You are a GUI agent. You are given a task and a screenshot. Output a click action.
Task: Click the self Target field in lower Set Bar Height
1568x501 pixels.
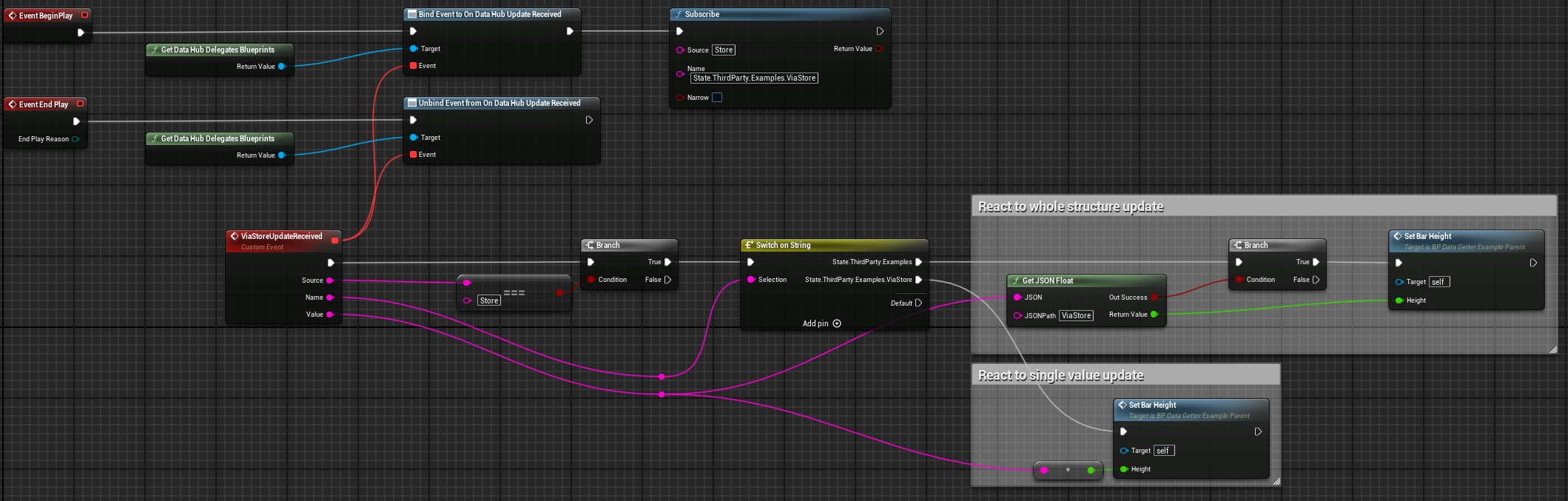[1162, 451]
